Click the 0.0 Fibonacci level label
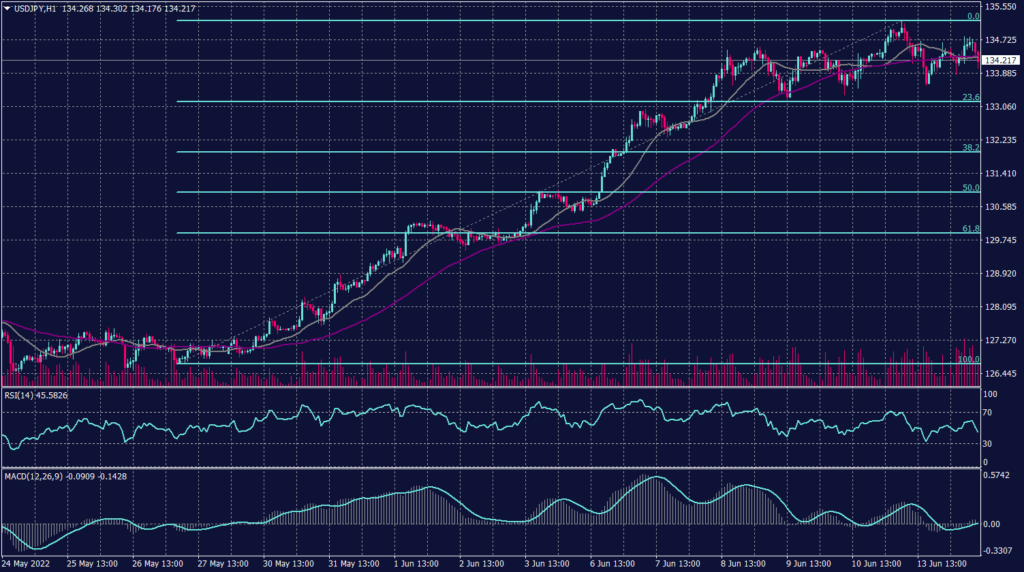 (x=971, y=17)
